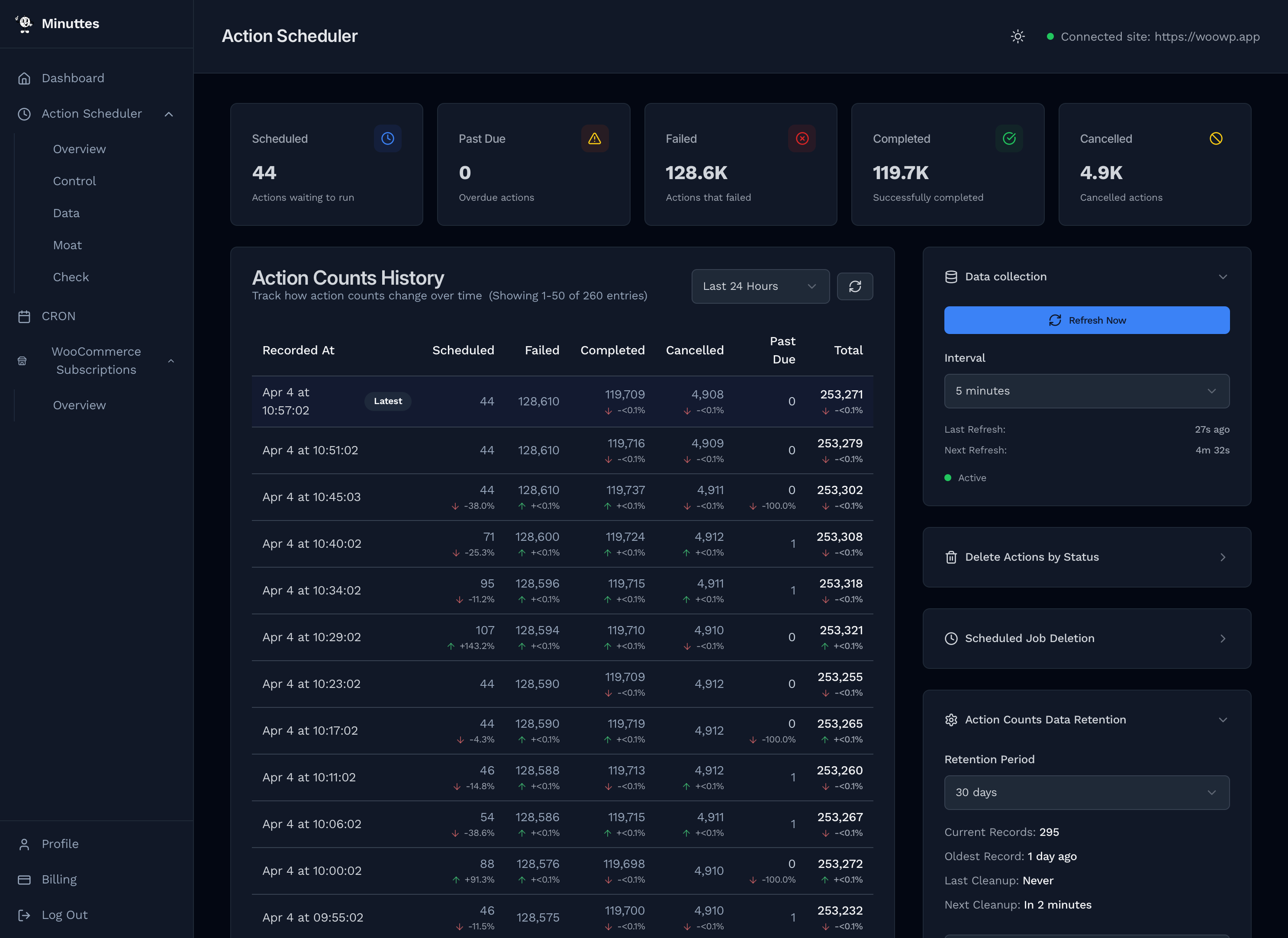This screenshot has height=938, width=1288.
Task: Open the Interval dropdown showing 5 minutes
Action: tap(1086, 391)
